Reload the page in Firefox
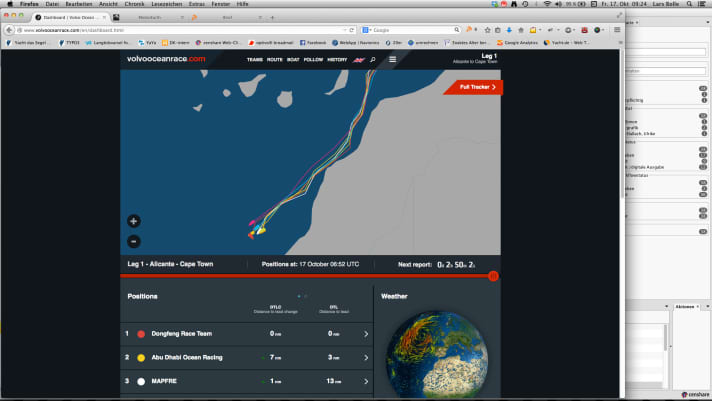The width and height of the screenshot is (712, 401). click(351, 30)
